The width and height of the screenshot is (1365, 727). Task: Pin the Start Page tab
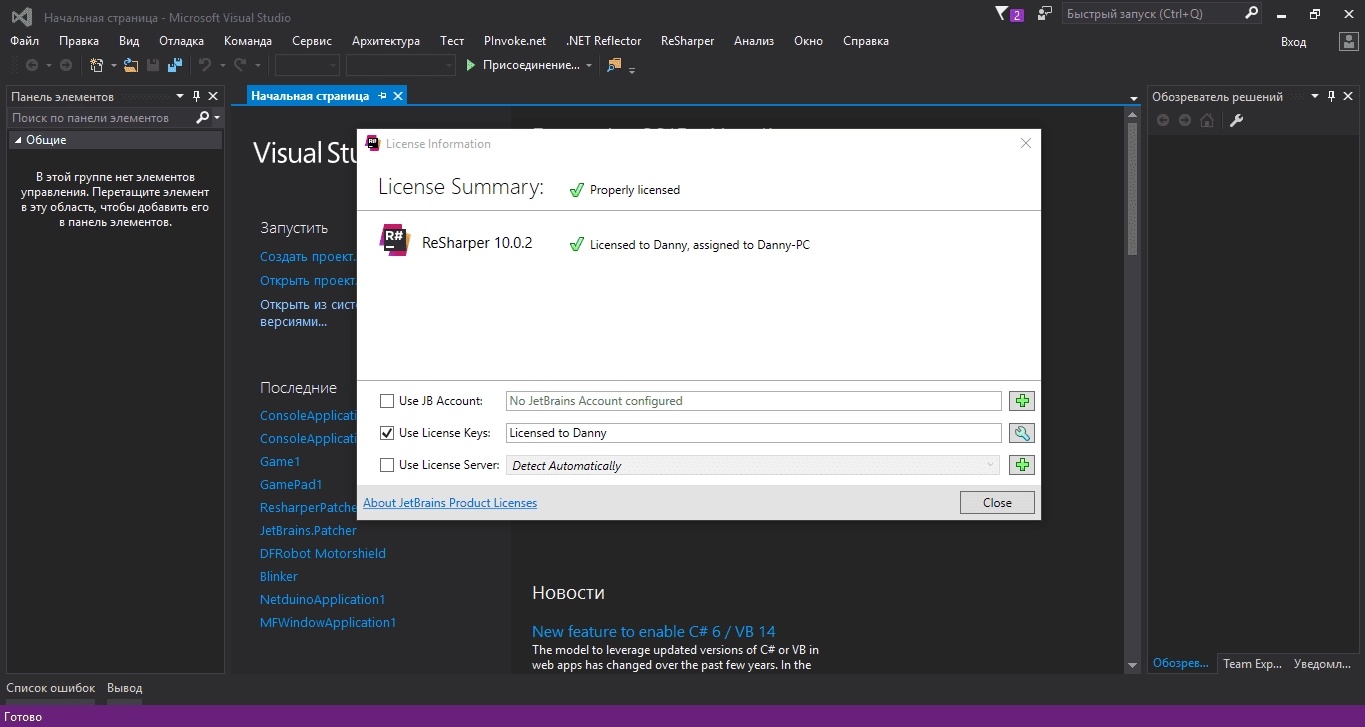click(382, 96)
